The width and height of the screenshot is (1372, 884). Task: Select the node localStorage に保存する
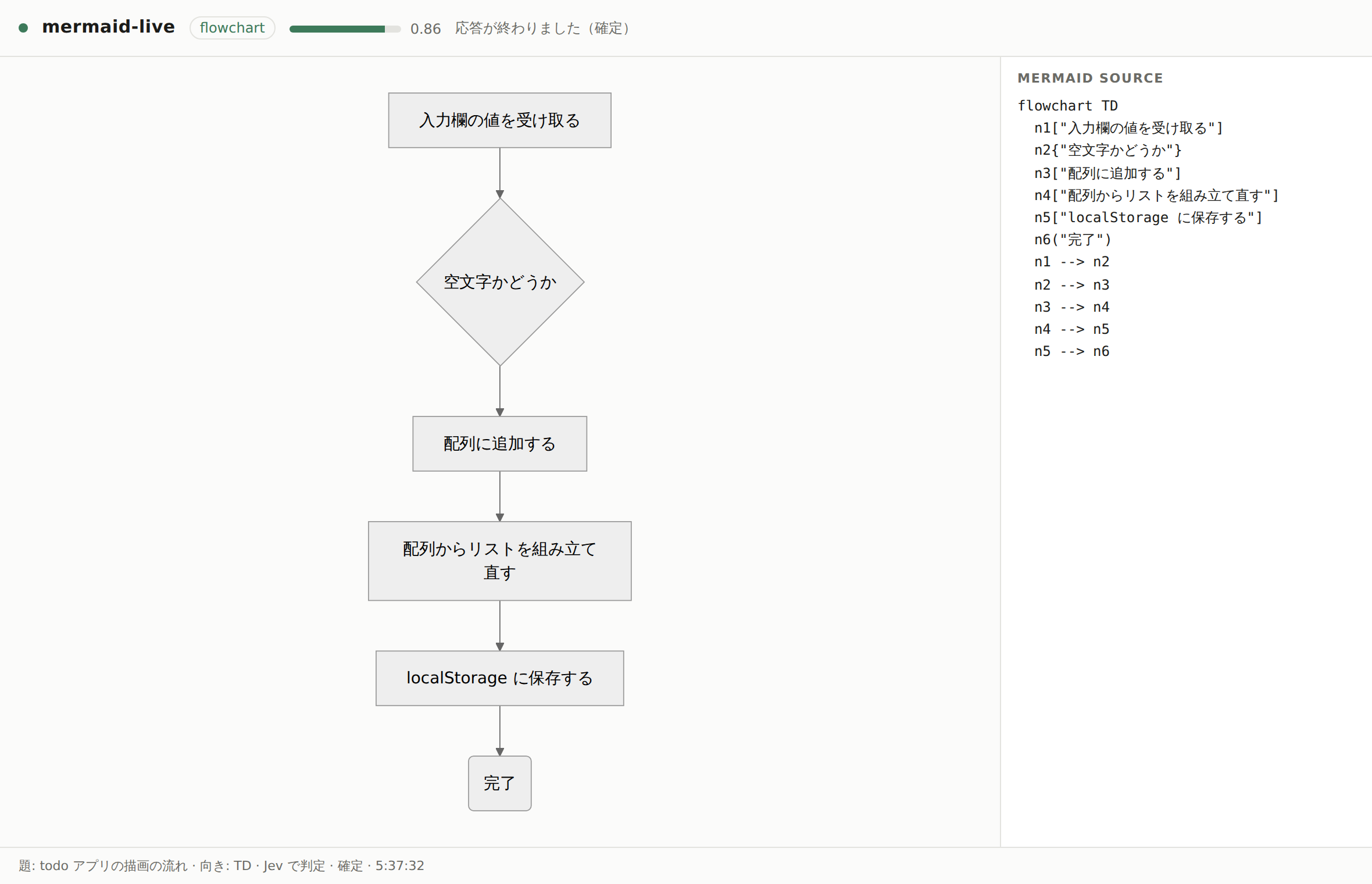click(499, 678)
